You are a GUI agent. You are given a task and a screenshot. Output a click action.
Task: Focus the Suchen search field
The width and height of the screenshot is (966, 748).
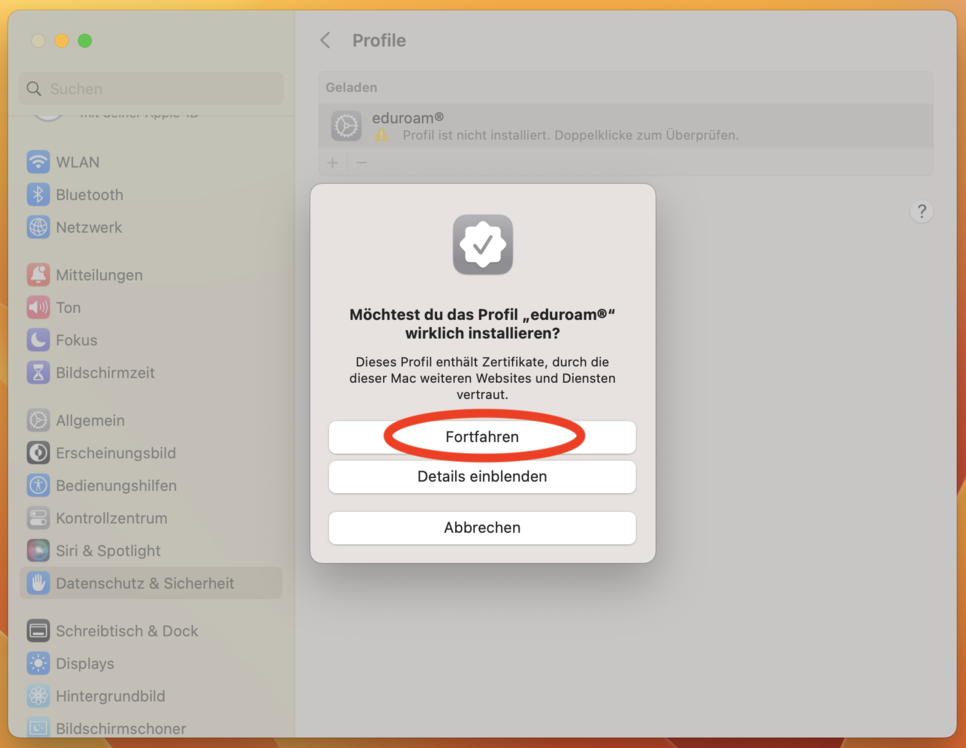point(152,89)
